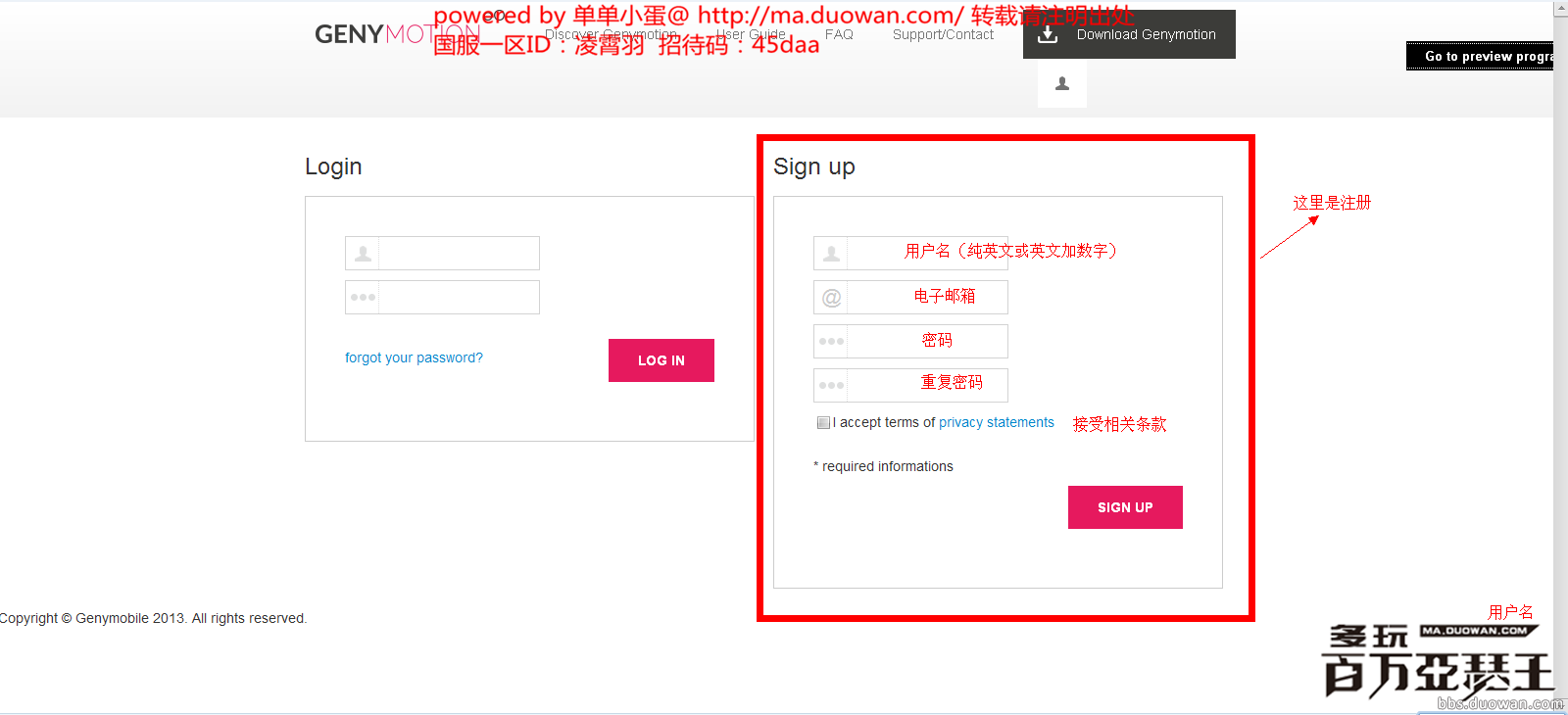The width and height of the screenshot is (1568, 715).
Task: Click the user icon in Login username field
Action: (363, 254)
